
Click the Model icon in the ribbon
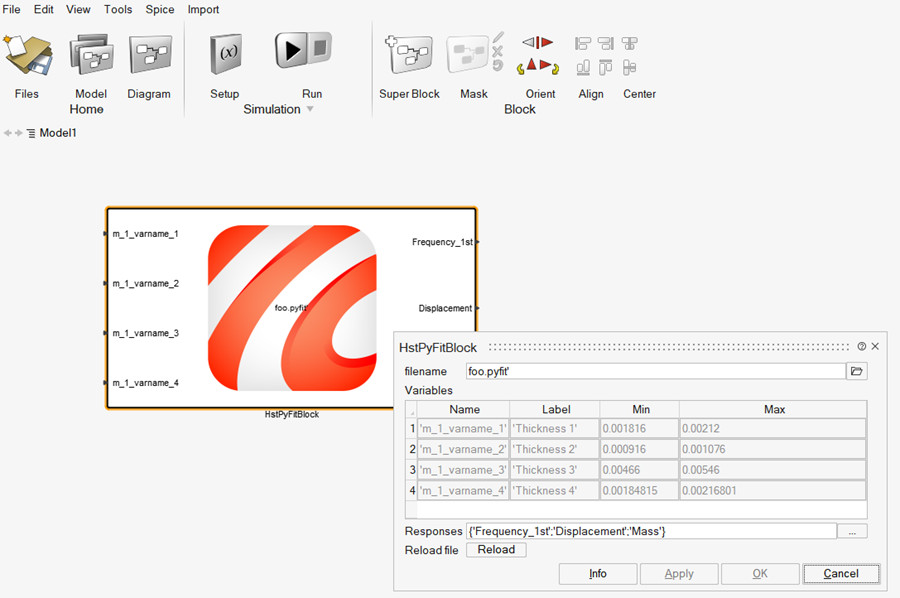91,56
